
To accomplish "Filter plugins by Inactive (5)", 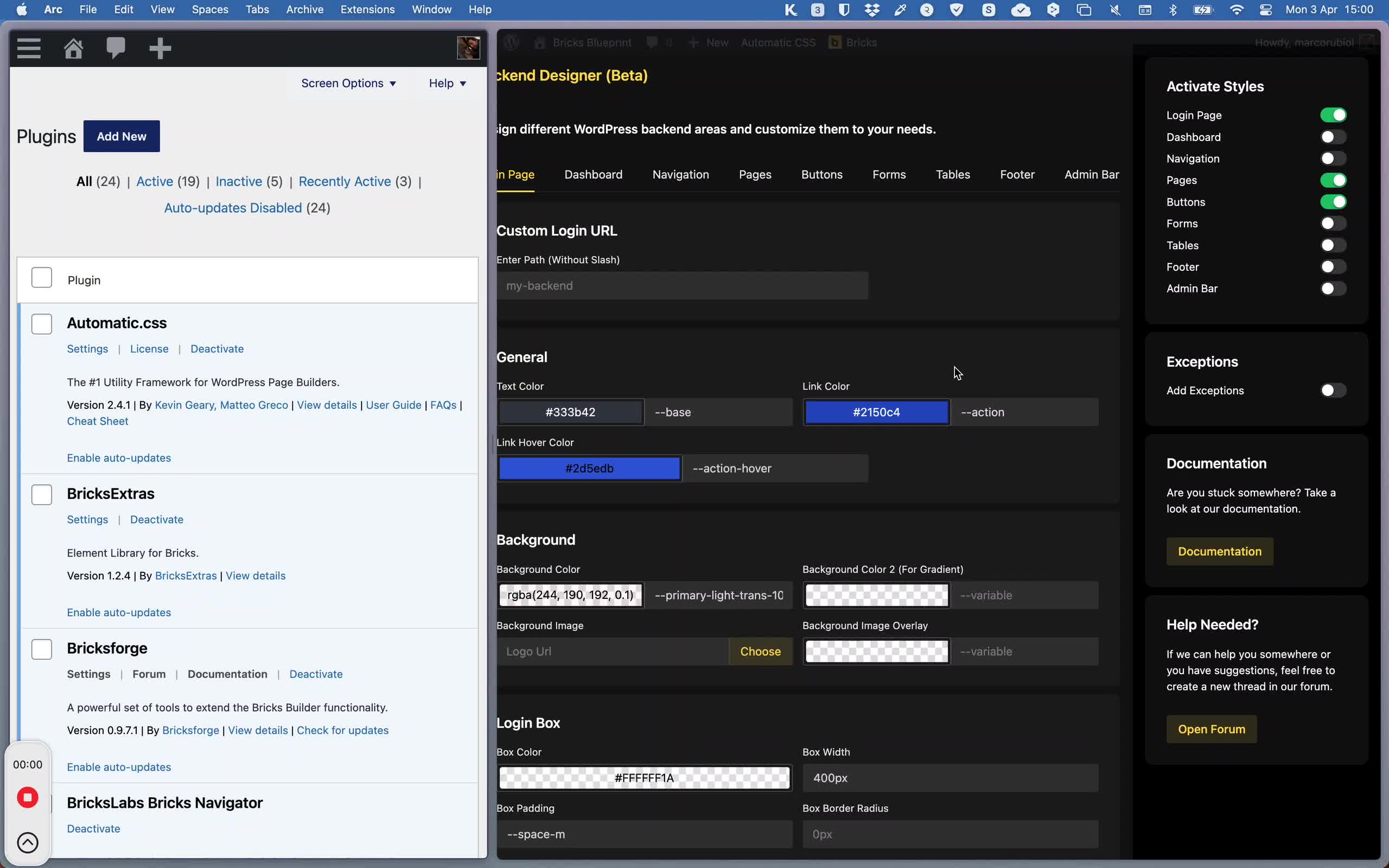I will point(249,181).
